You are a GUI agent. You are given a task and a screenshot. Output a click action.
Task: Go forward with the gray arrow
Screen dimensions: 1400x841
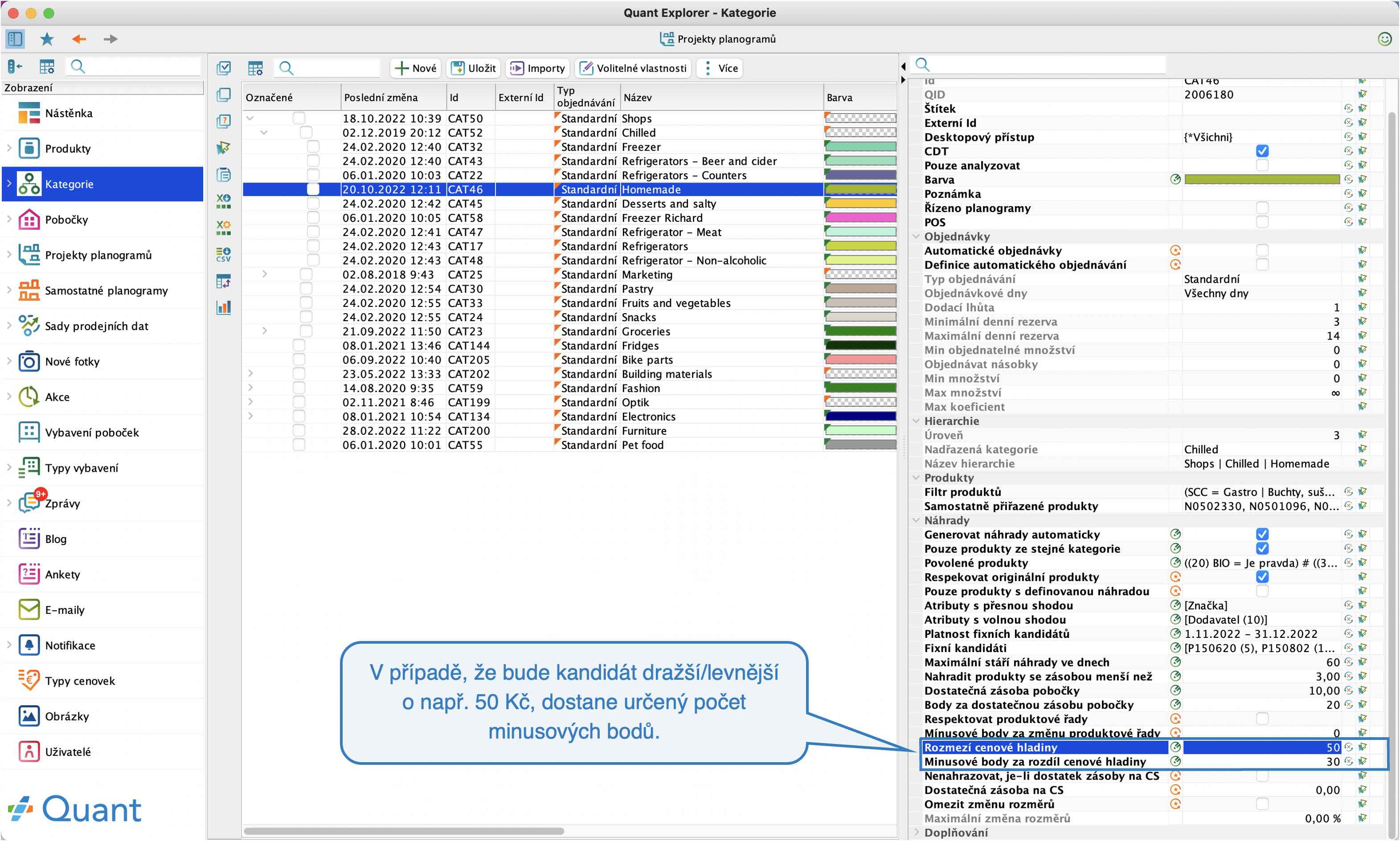click(x=111, y=39)
